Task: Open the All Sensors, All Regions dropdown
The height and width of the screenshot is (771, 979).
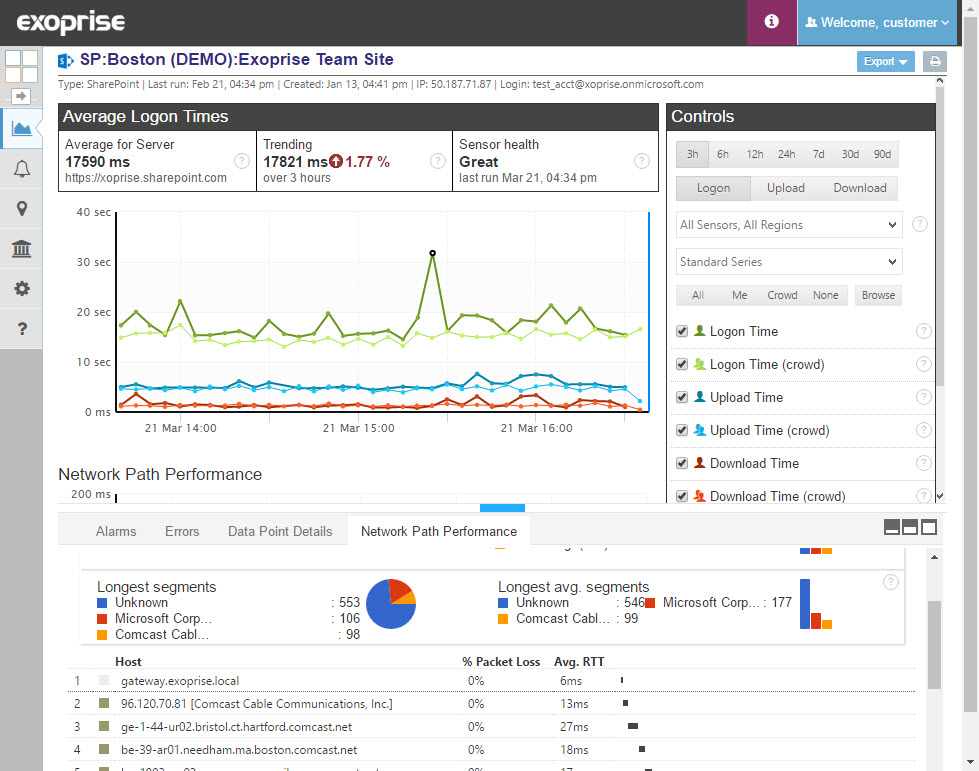Action: tap(789, 225)
